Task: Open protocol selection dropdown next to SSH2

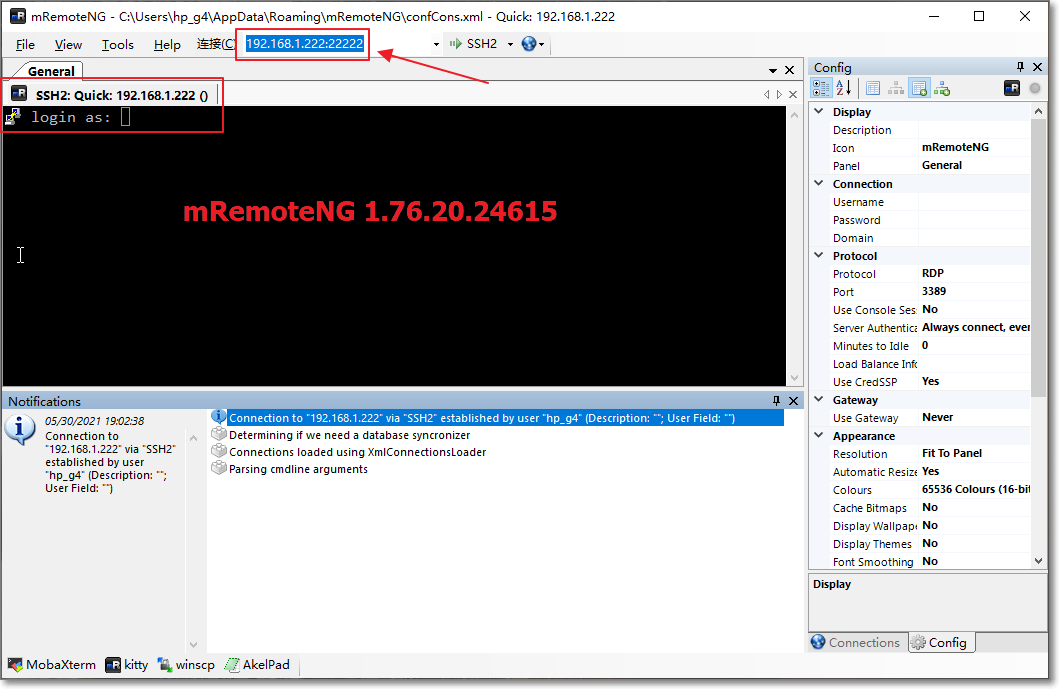Action: (511, 45)
